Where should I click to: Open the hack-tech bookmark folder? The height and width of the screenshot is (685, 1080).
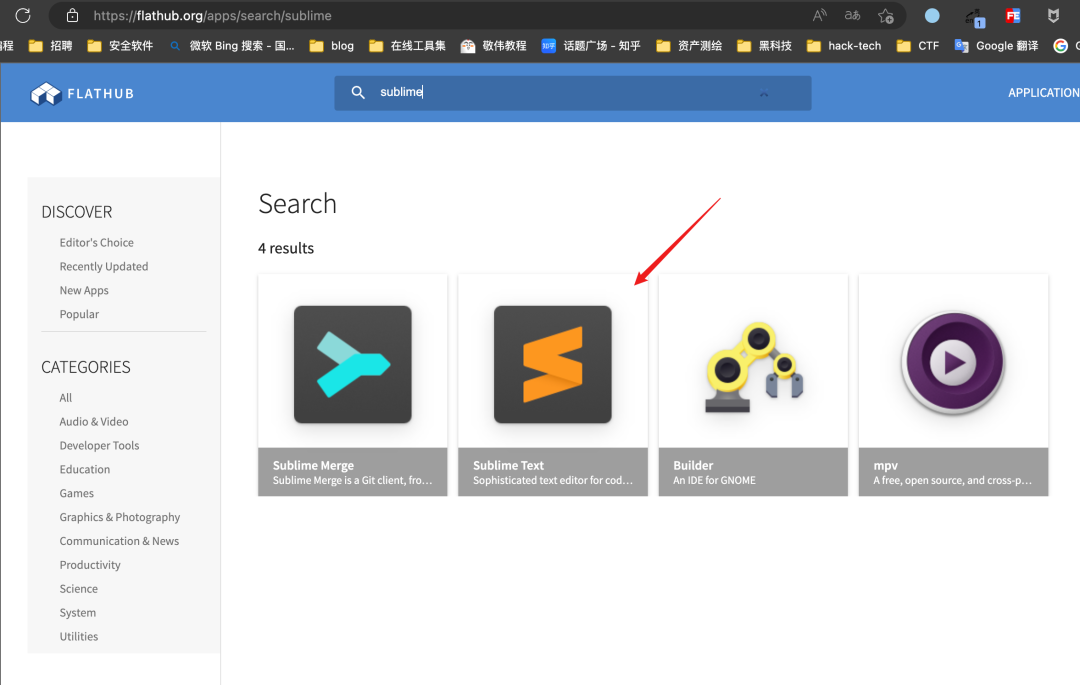click(x=844, y=45)
